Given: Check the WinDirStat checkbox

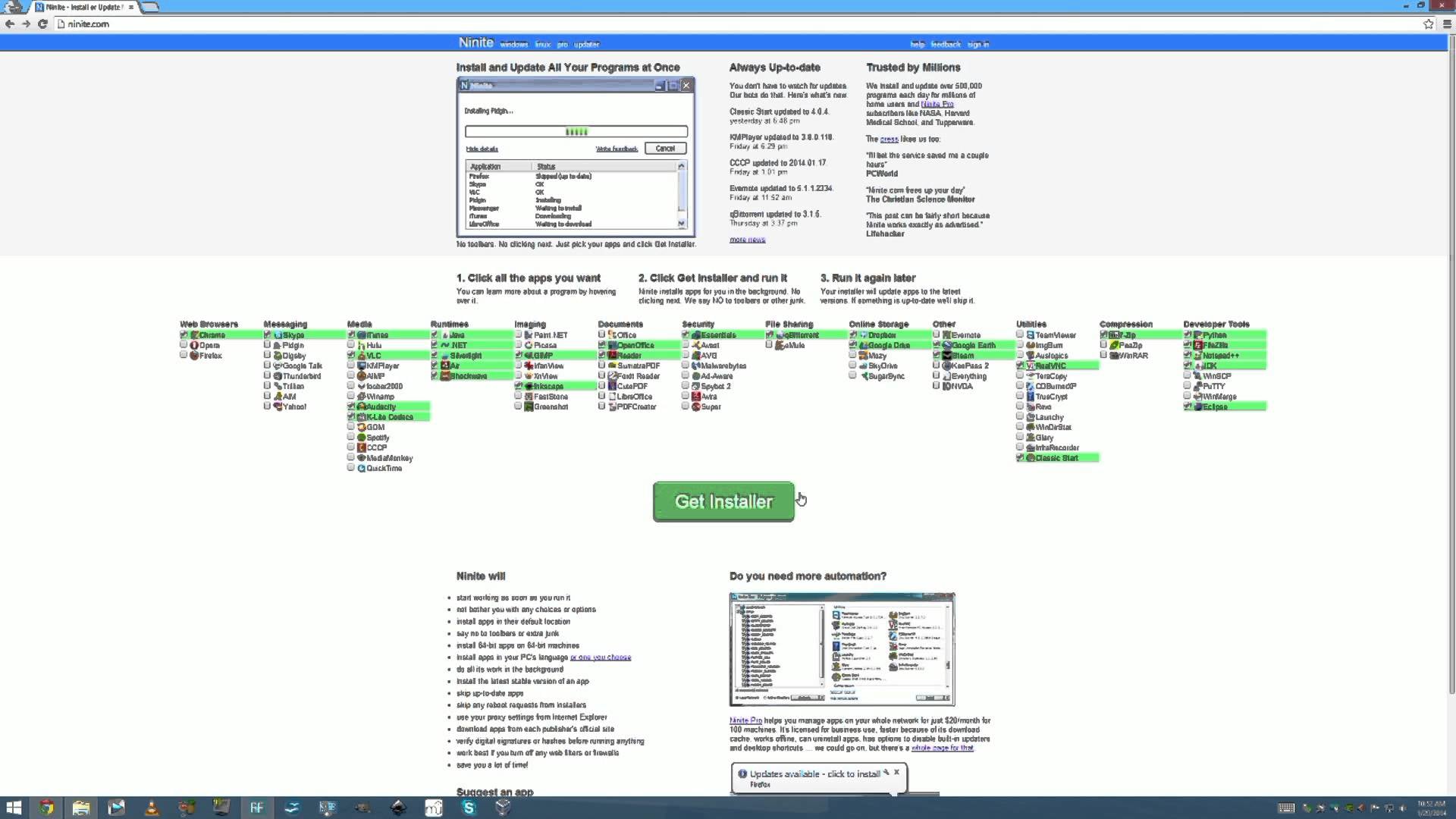Looking at the screenshot, I should (x=1020, y=427).
